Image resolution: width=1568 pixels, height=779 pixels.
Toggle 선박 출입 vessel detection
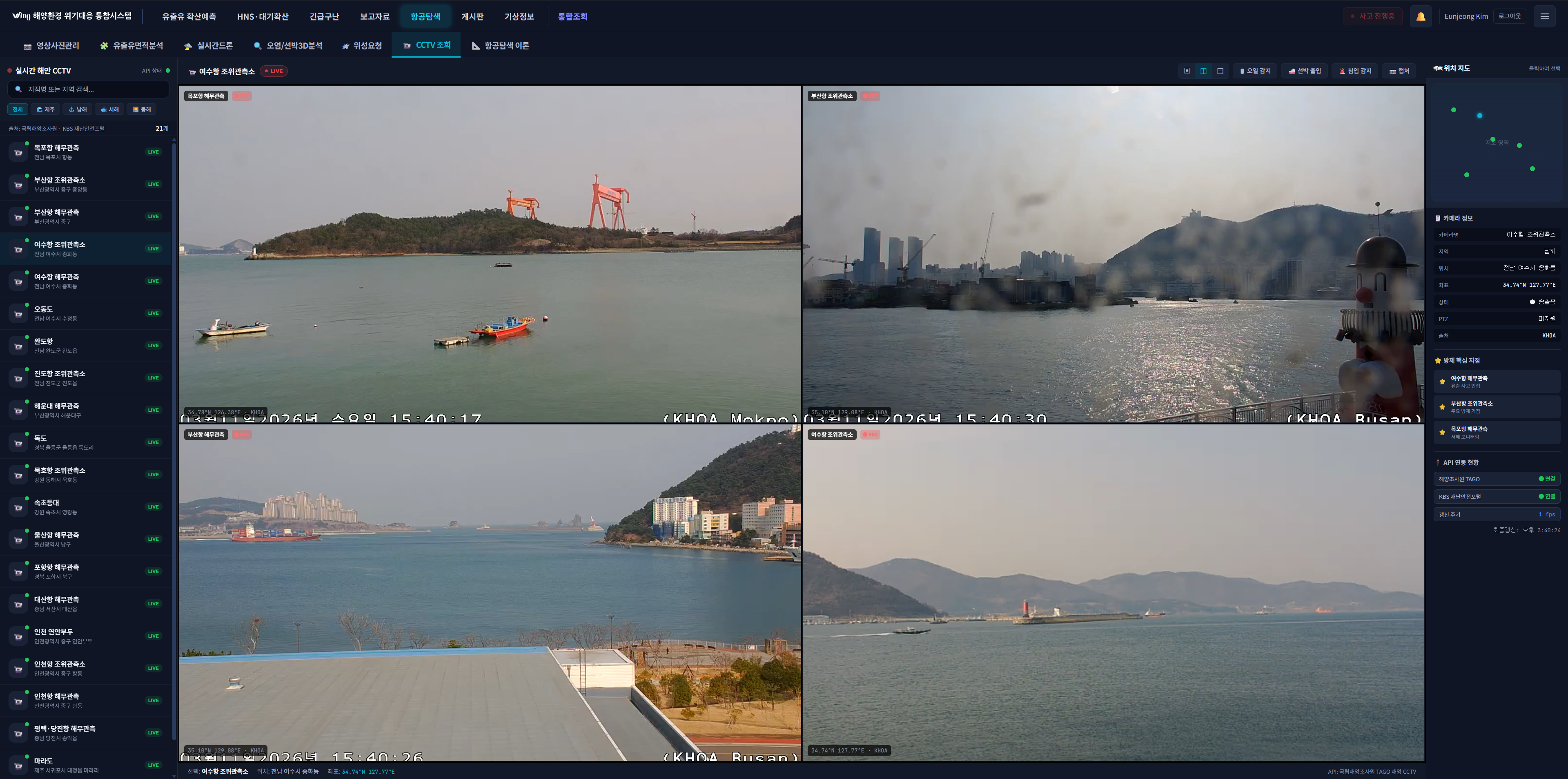click(1305, 71)
